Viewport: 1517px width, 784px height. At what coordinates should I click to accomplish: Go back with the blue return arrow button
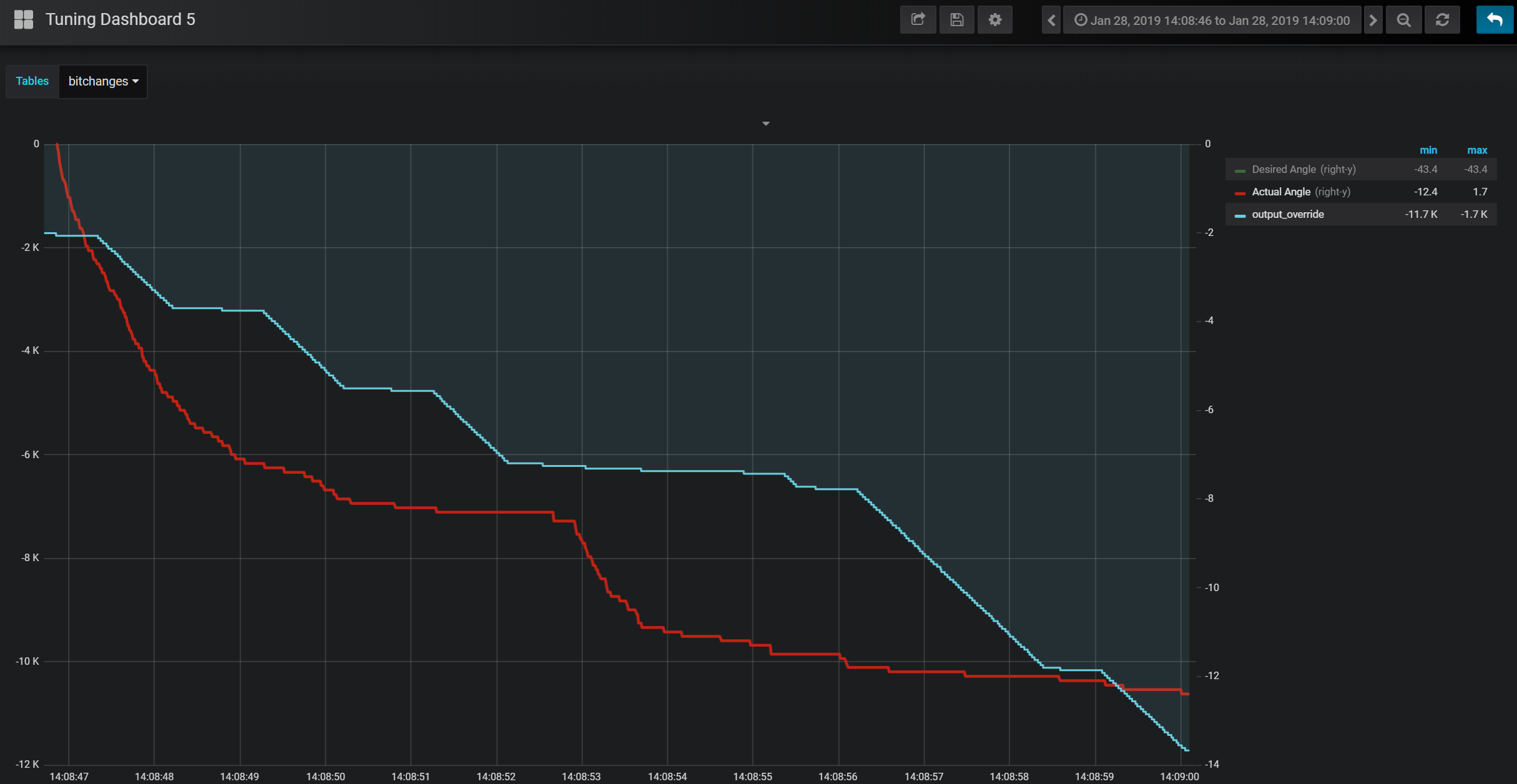[x=1495, y=20]
